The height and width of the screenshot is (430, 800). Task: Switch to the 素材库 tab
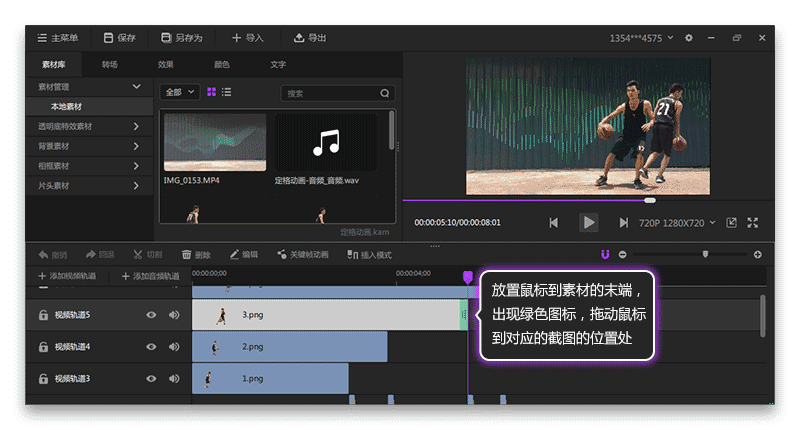click(54, 64)
